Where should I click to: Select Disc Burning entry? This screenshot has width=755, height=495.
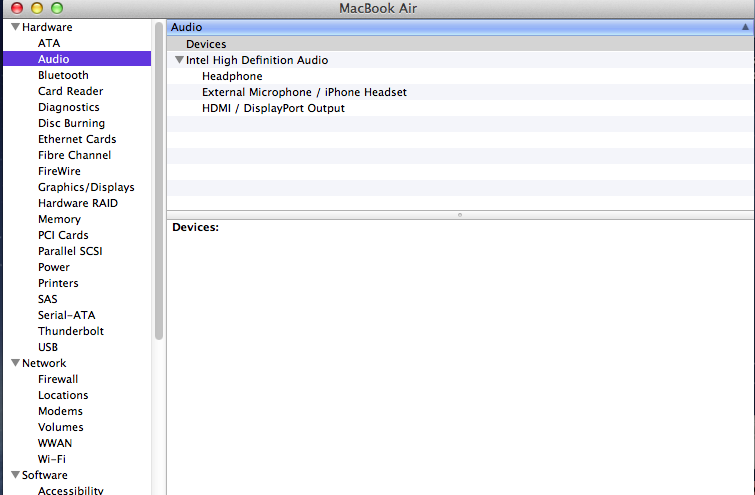tap(71, 123)
